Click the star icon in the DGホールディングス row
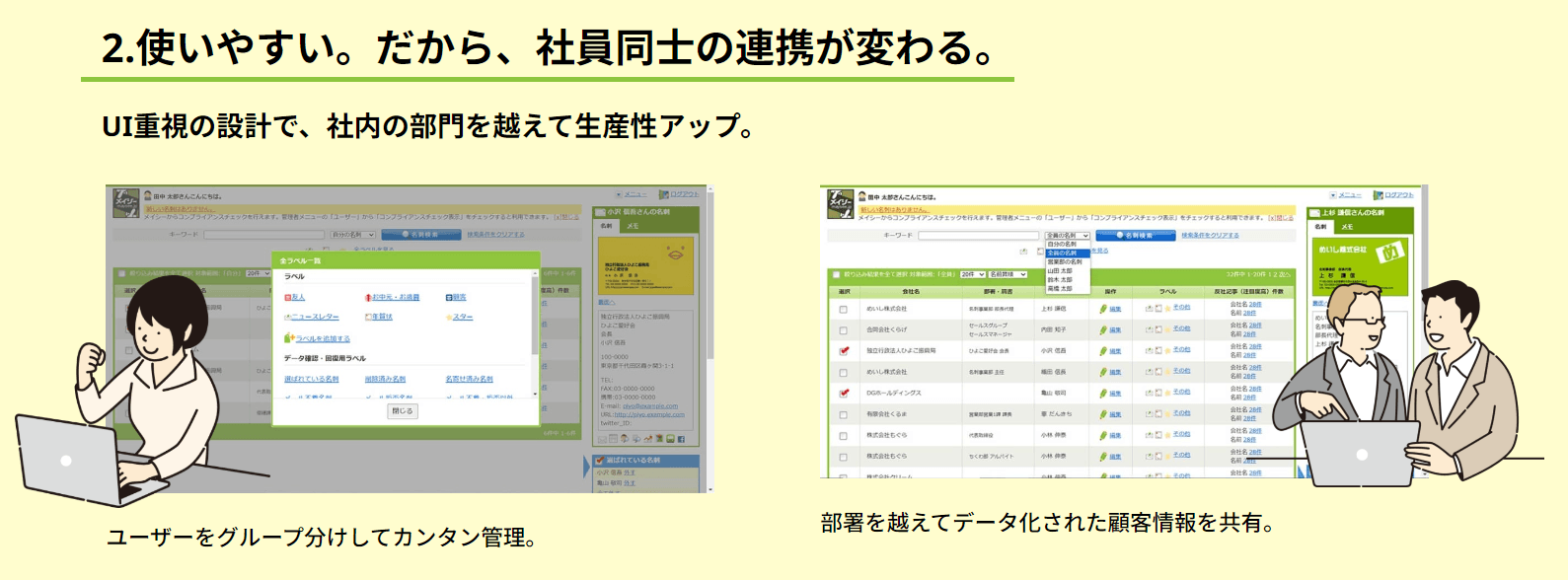Image resolution: width=1568 pixels, height=580 pixels. pyautogui.click(x=1168, y=393)
